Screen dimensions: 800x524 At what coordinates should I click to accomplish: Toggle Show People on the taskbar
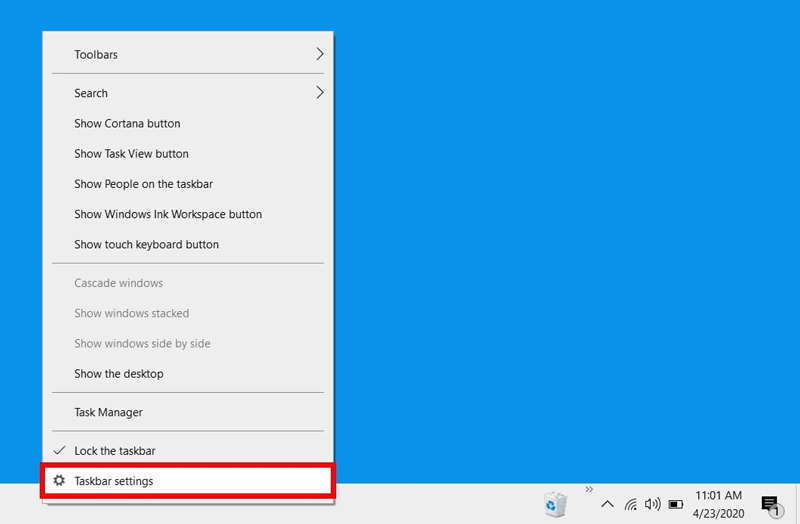188,184
